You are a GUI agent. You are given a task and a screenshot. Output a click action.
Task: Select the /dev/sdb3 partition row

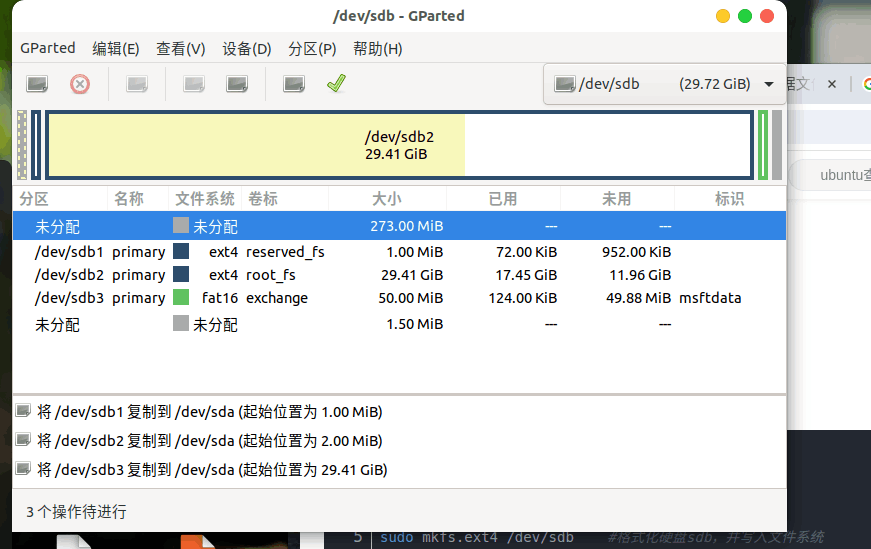click(x=399, y=298)
